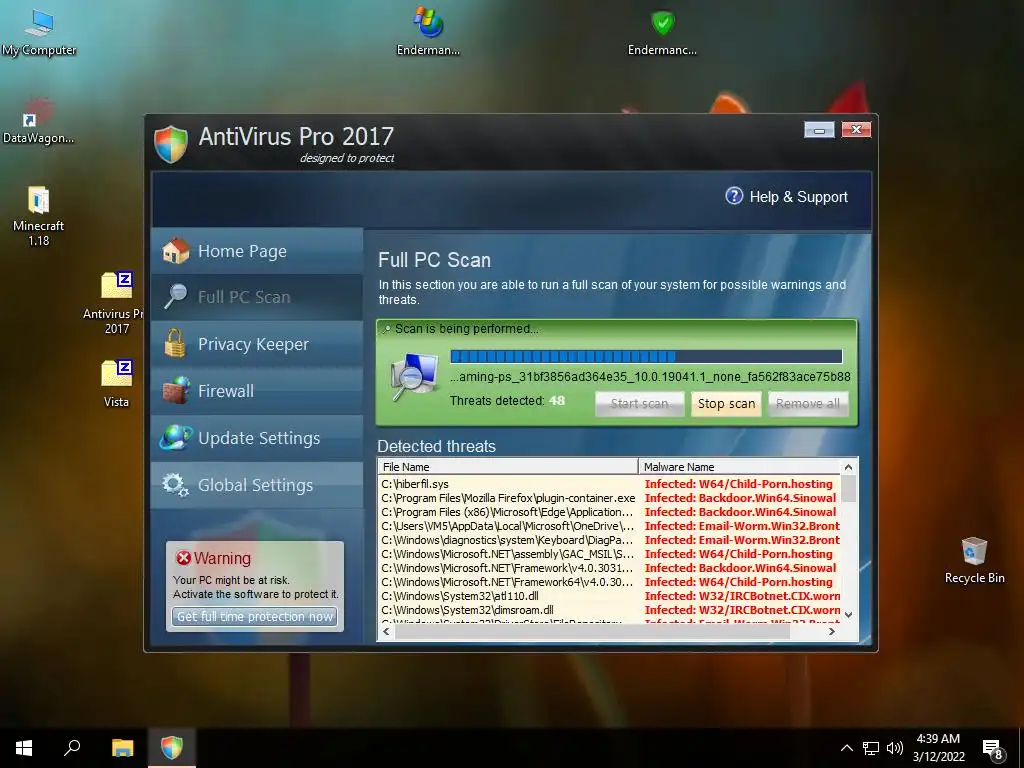
Task: Open the Recycle Bin
Action: tap(974, 560)
